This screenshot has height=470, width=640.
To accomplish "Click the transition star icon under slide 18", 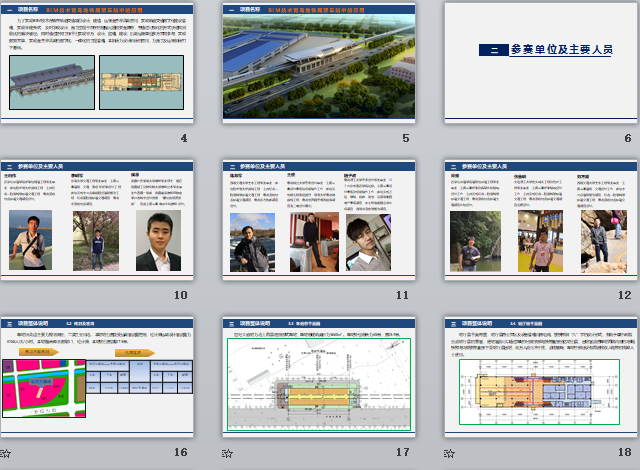I will point(450,453).
